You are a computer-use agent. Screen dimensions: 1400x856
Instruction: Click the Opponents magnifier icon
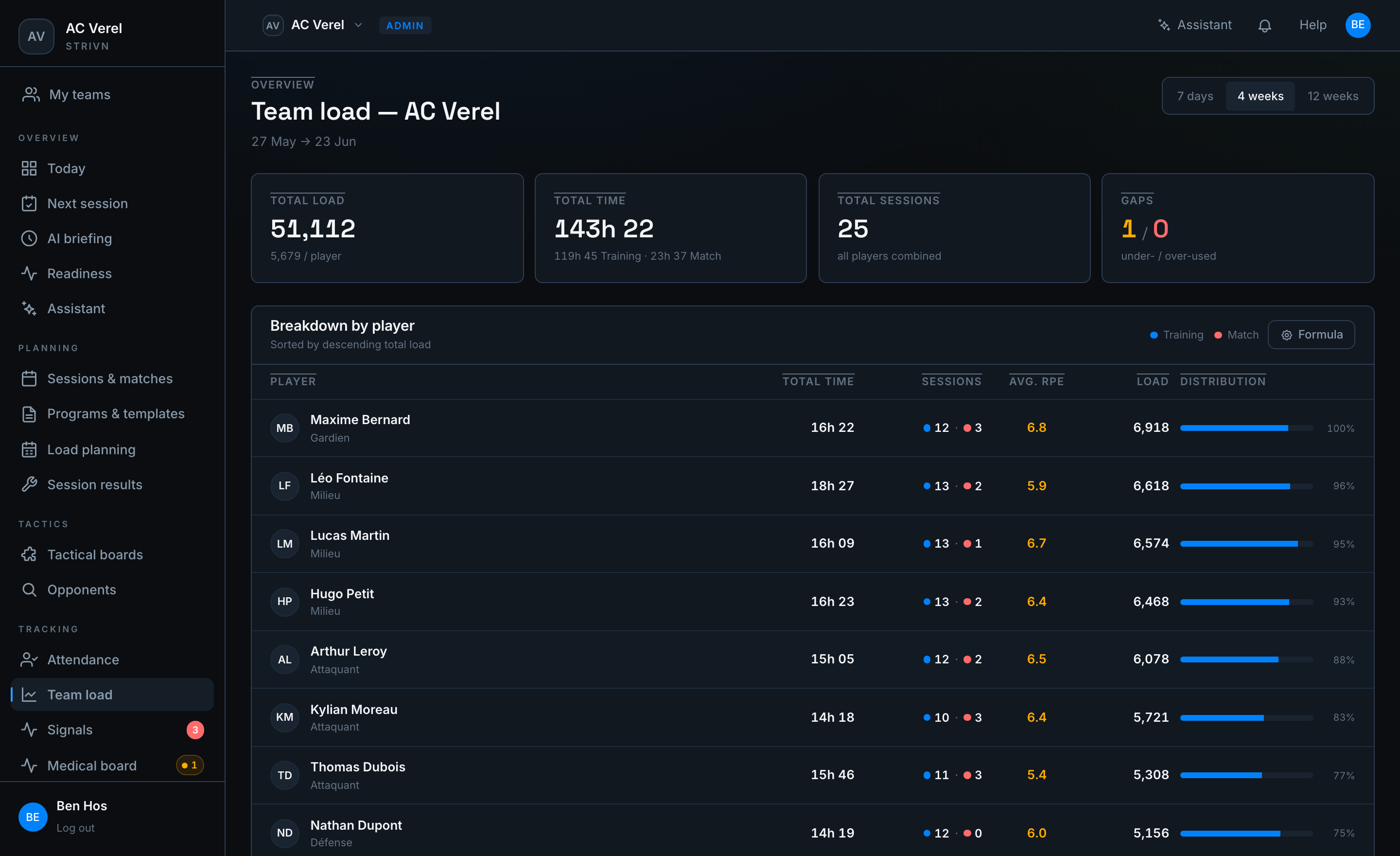pyautogui.click(x=29, y=589)
